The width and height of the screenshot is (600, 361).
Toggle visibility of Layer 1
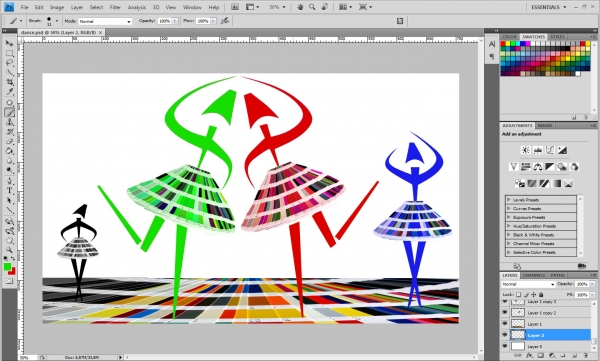[x=505, y=324]
